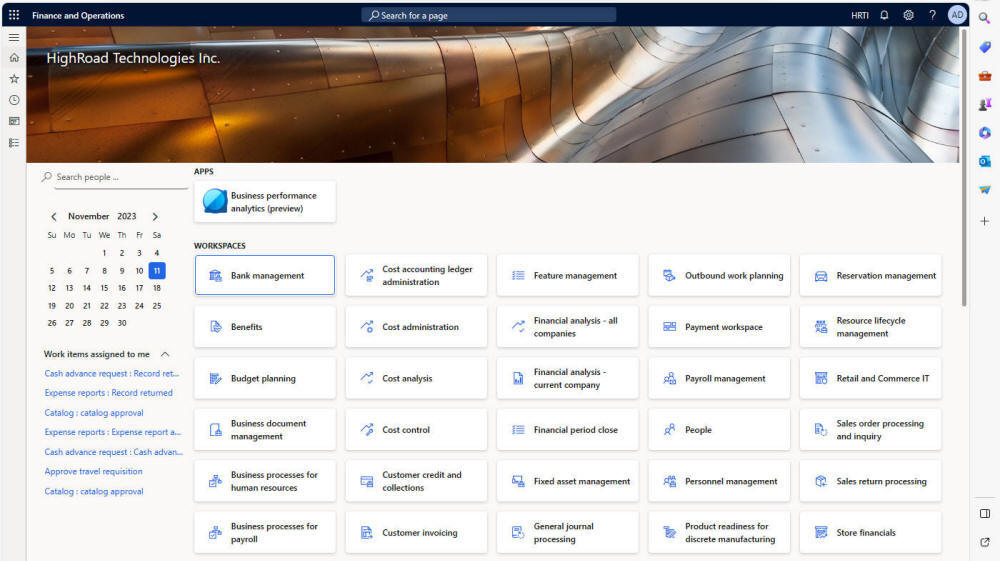Open Bank management workspace tile
1000x561 pixels.
[265, 275]
